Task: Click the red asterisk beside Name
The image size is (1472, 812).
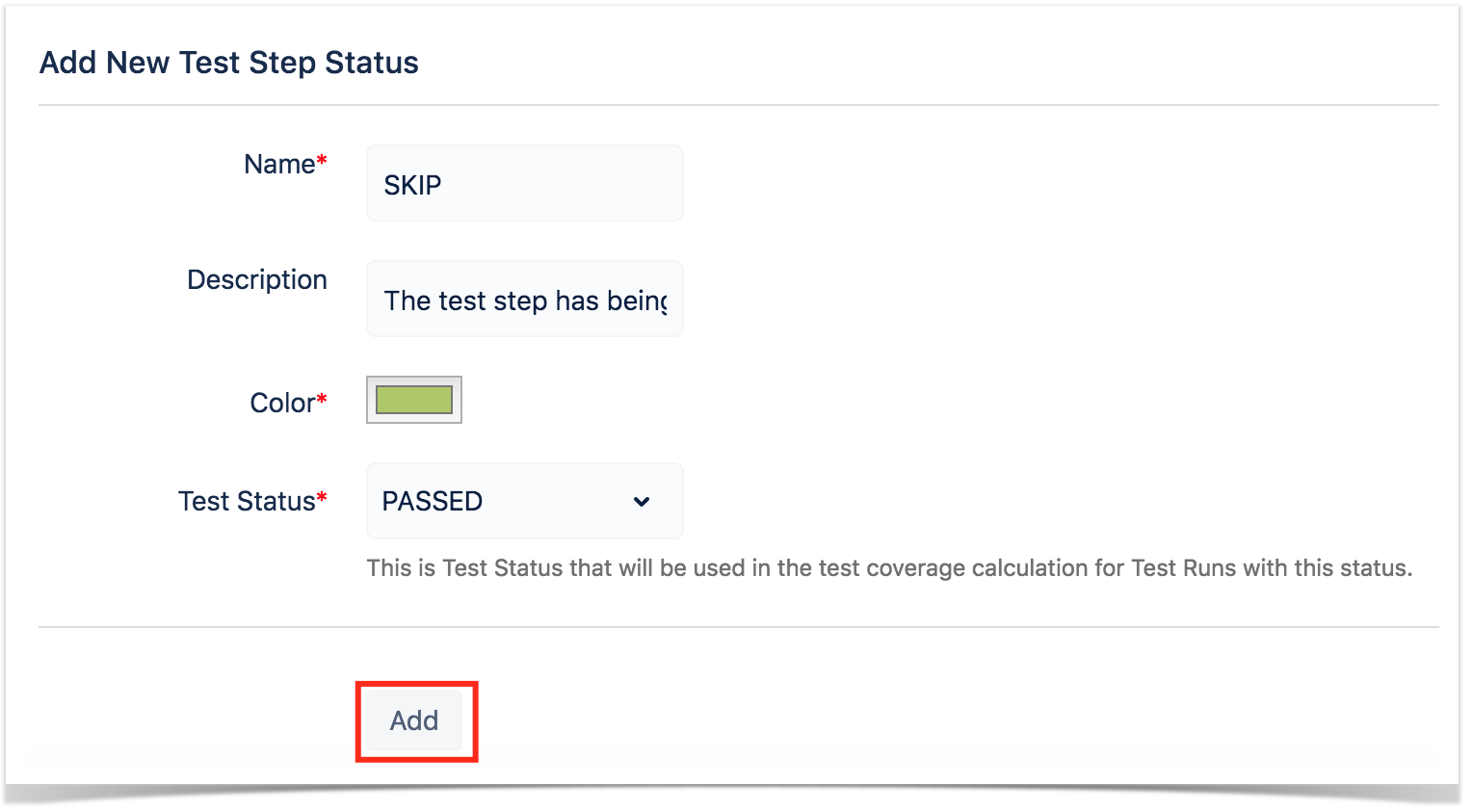Action: coord(322,159)
